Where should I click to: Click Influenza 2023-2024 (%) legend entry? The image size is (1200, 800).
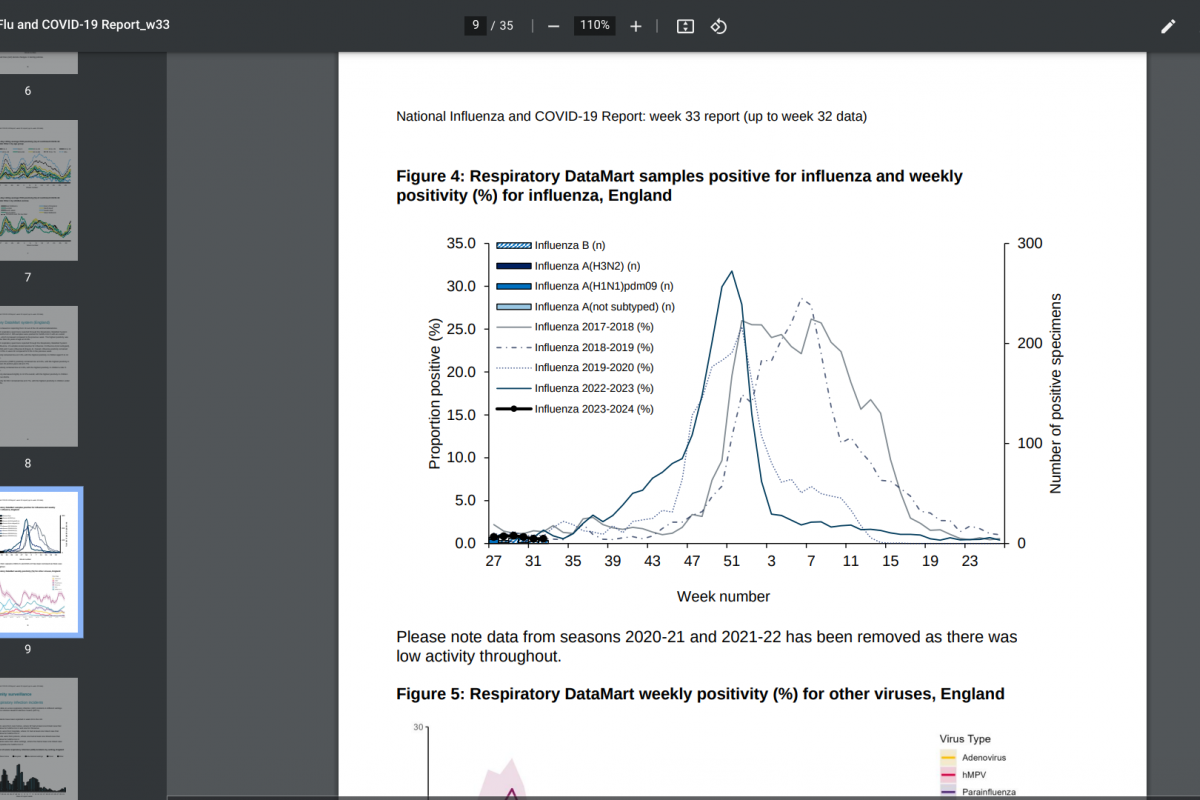(593, 409)
